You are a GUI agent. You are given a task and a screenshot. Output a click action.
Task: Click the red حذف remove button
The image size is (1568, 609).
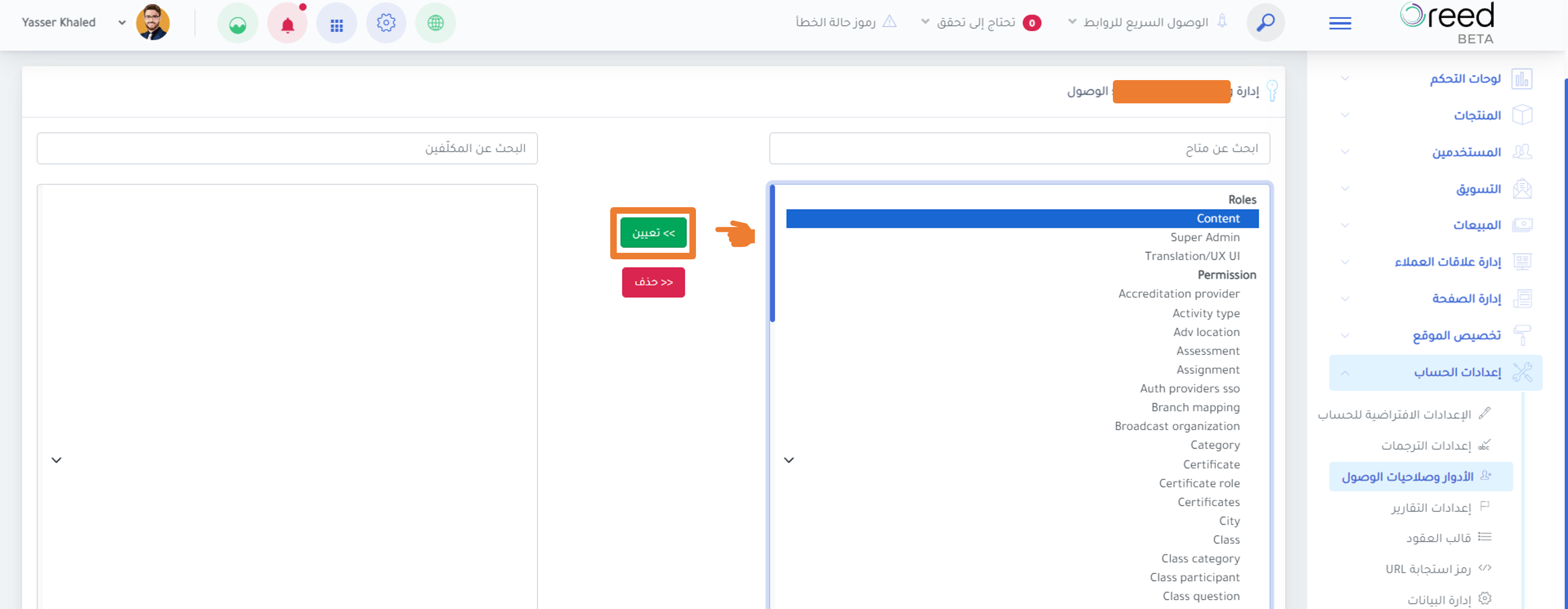click(x=653, y=282)
